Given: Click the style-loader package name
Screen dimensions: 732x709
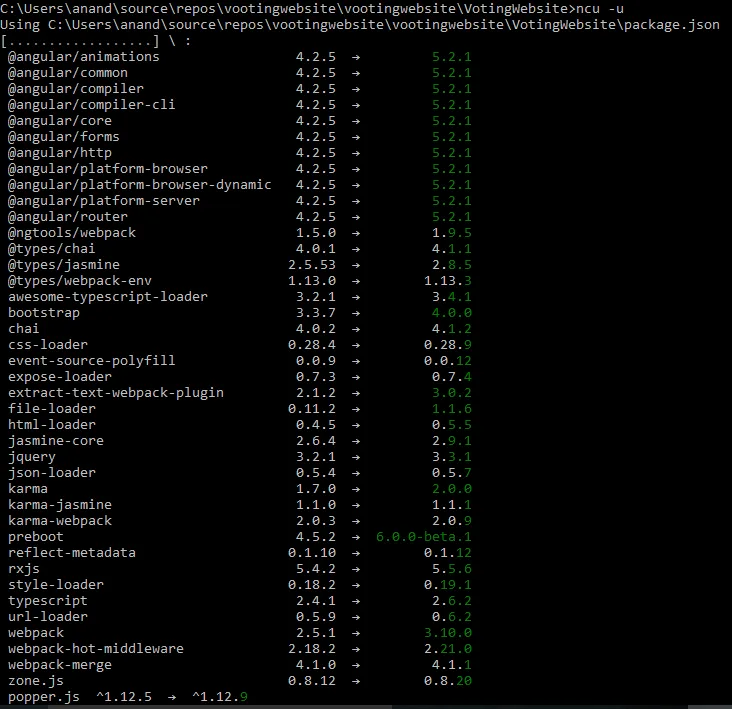Looking at the screenshot, I should point(56,585).
